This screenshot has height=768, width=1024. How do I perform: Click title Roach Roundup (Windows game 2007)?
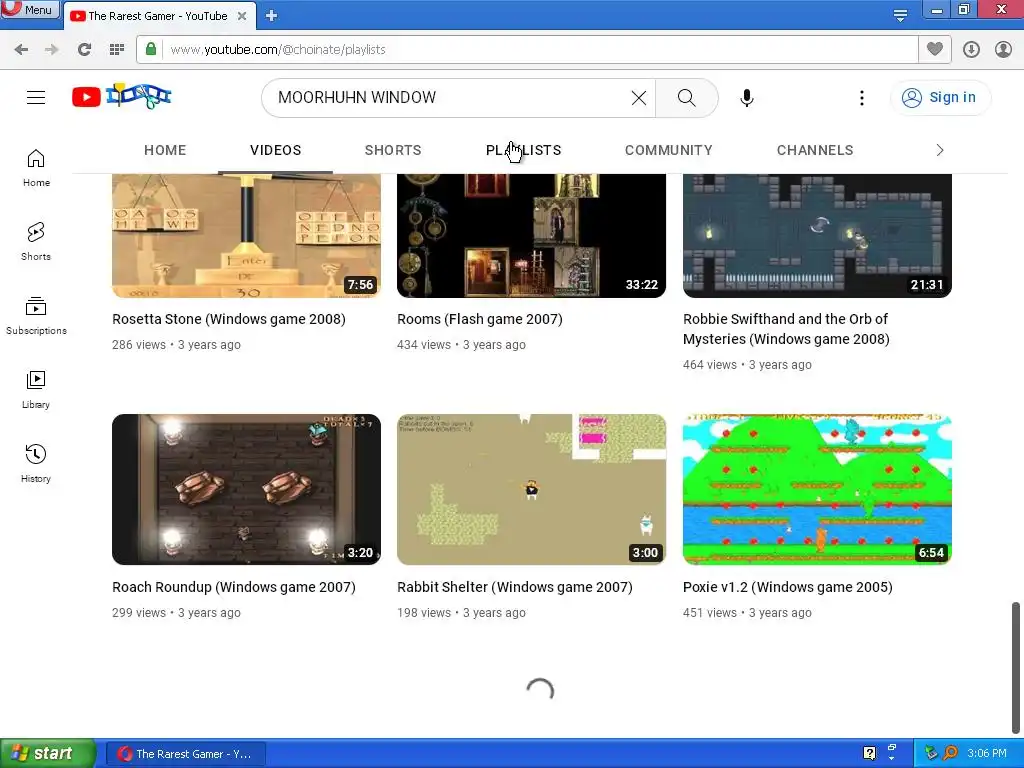(234, 587)
